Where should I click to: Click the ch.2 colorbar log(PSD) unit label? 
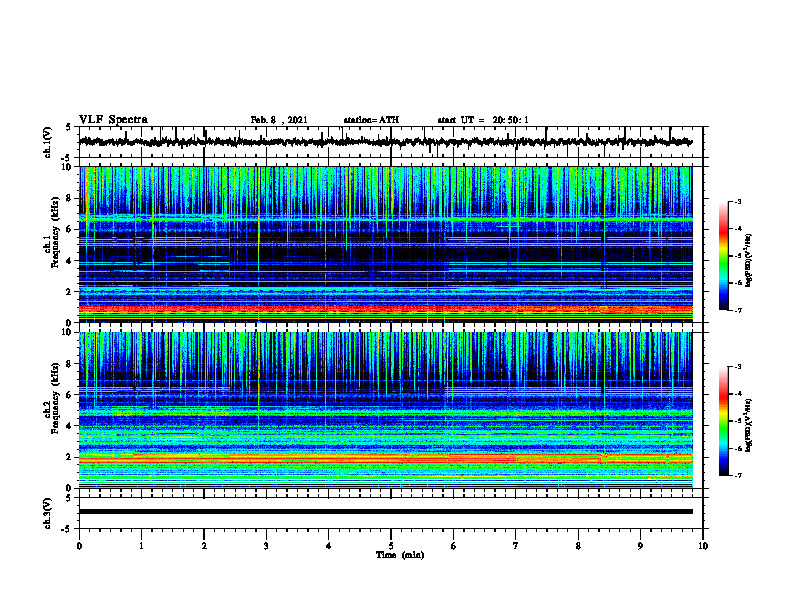click(749, 426)
